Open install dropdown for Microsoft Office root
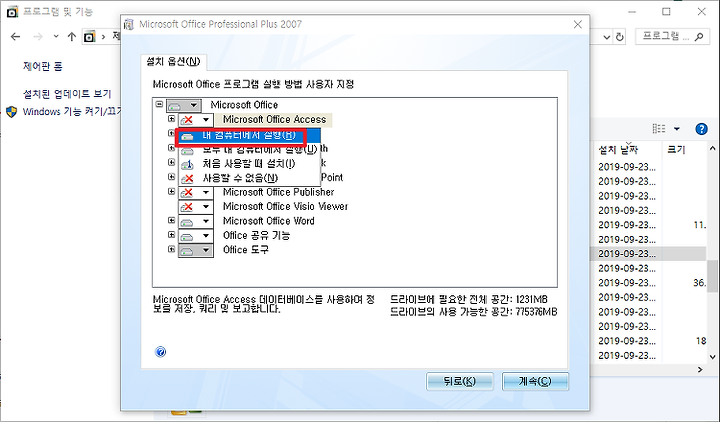 [183, 106]
